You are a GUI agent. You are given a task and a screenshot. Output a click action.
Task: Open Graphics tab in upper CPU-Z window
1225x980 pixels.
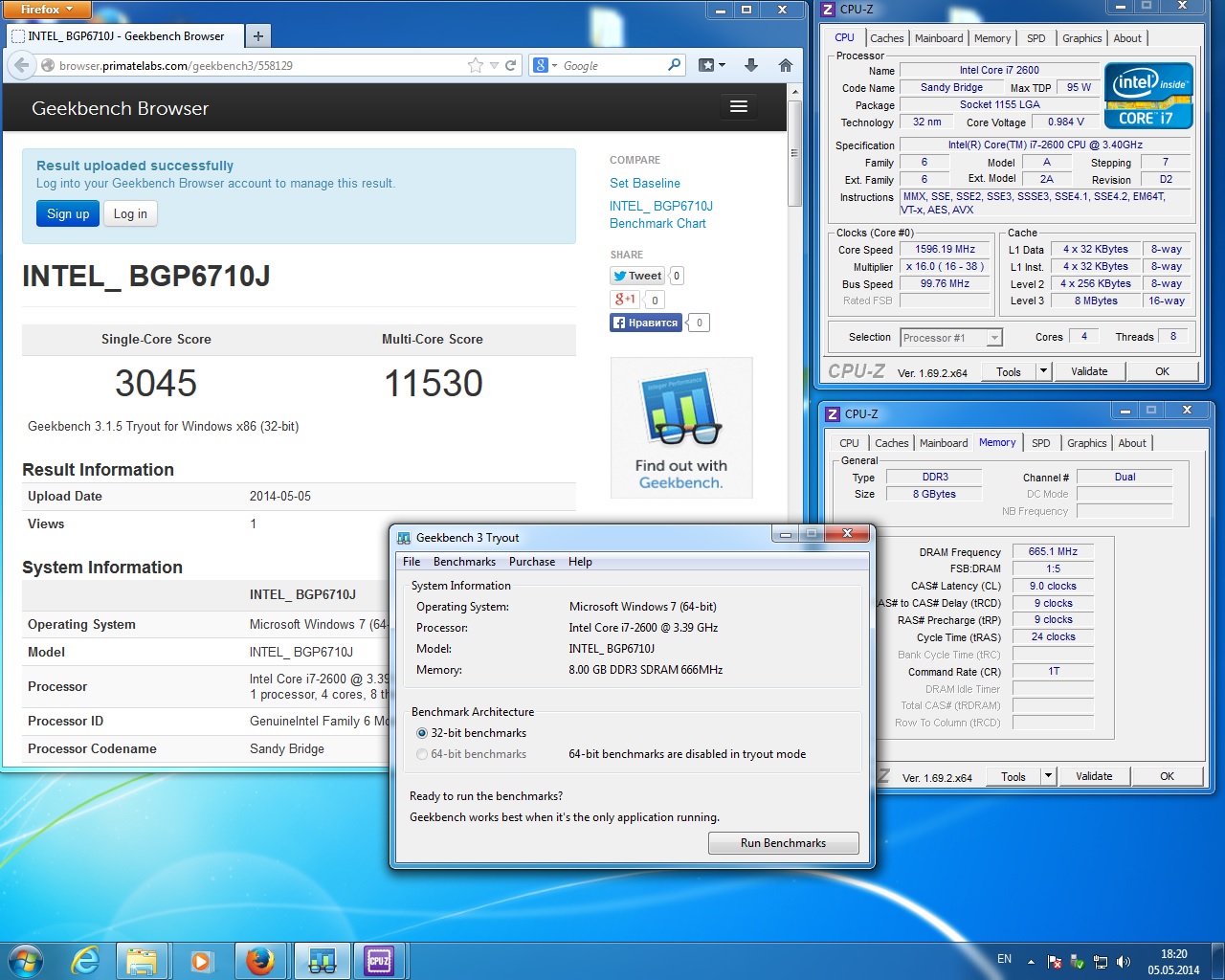[x=1081, y=38]
